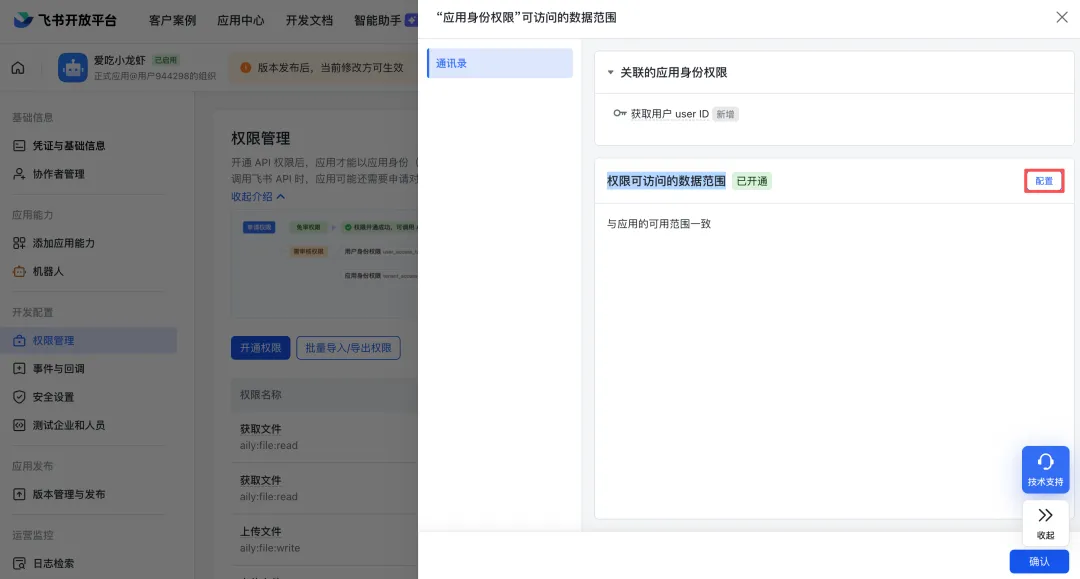The height and width of the screenshot is (579, 1080).
Task: Open 机器人 sidebar icon
Action: tap(19, 271)
